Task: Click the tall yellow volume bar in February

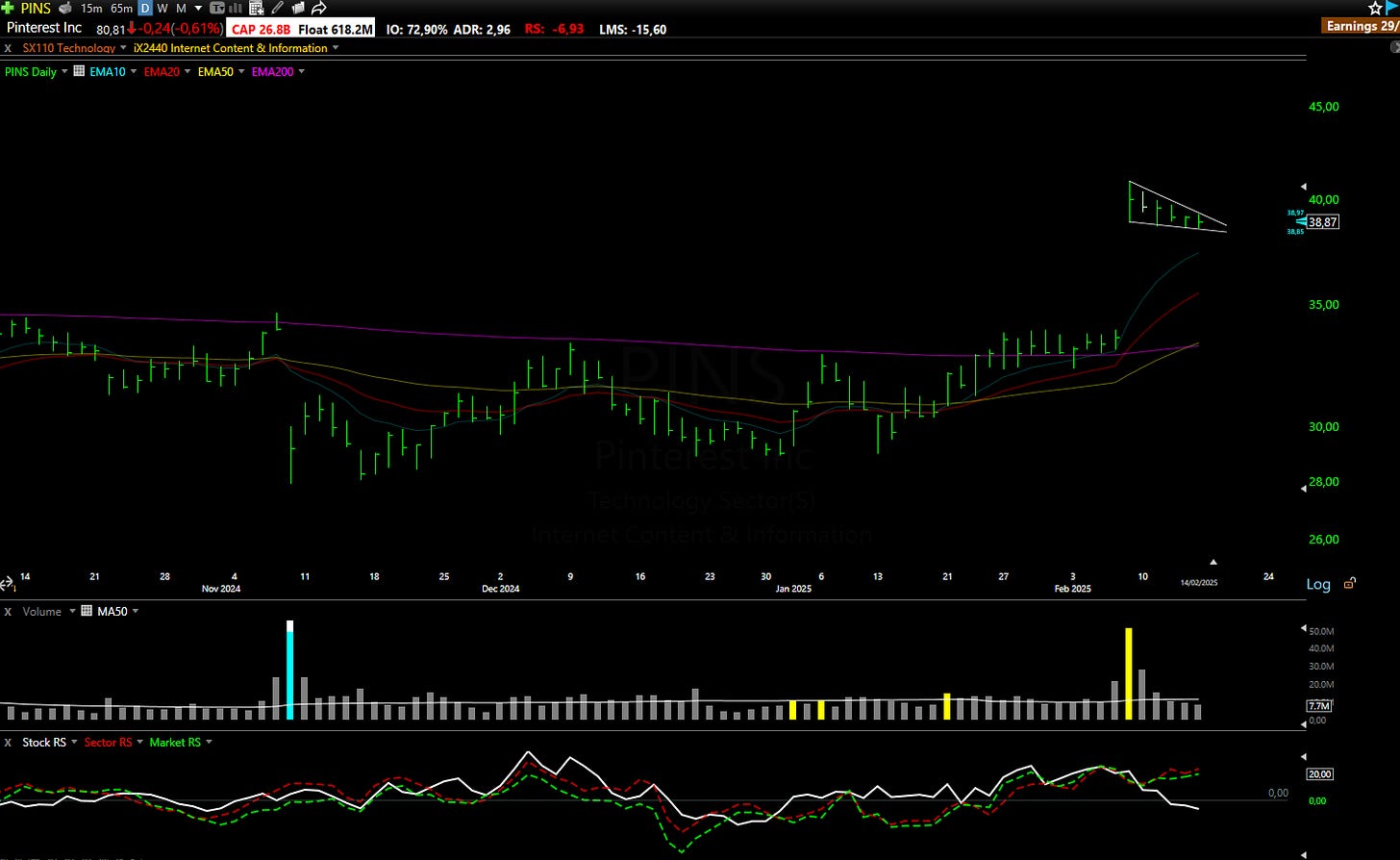Action: coord(1129,673)
